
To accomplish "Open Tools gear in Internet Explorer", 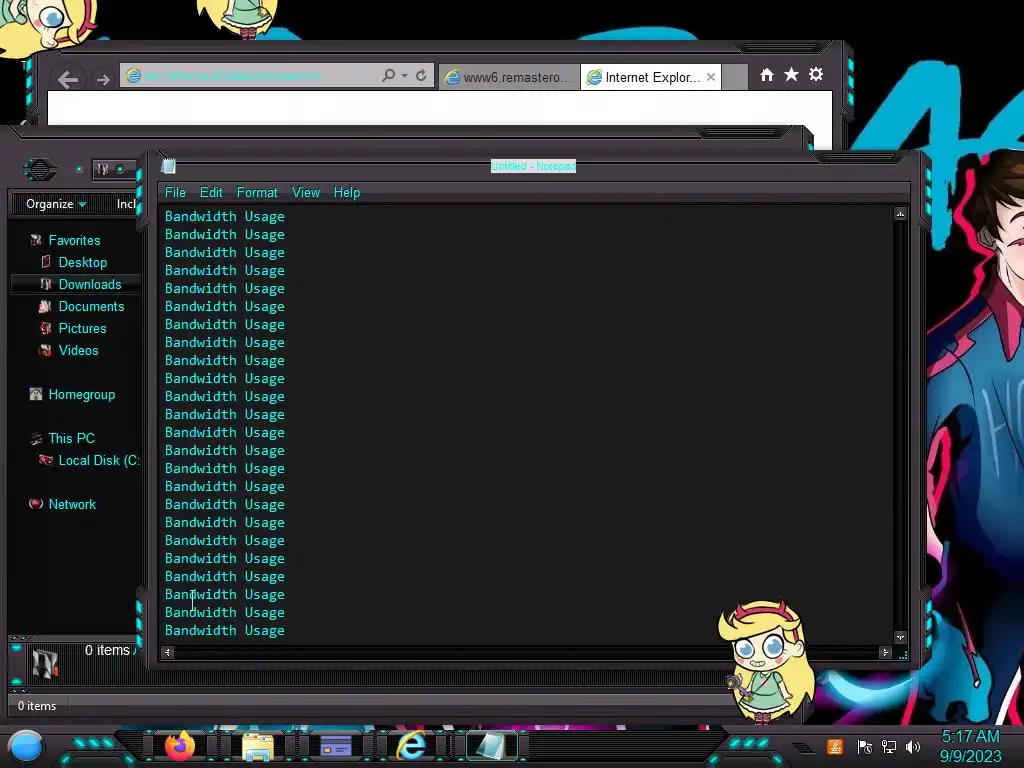I will point(816,74).
